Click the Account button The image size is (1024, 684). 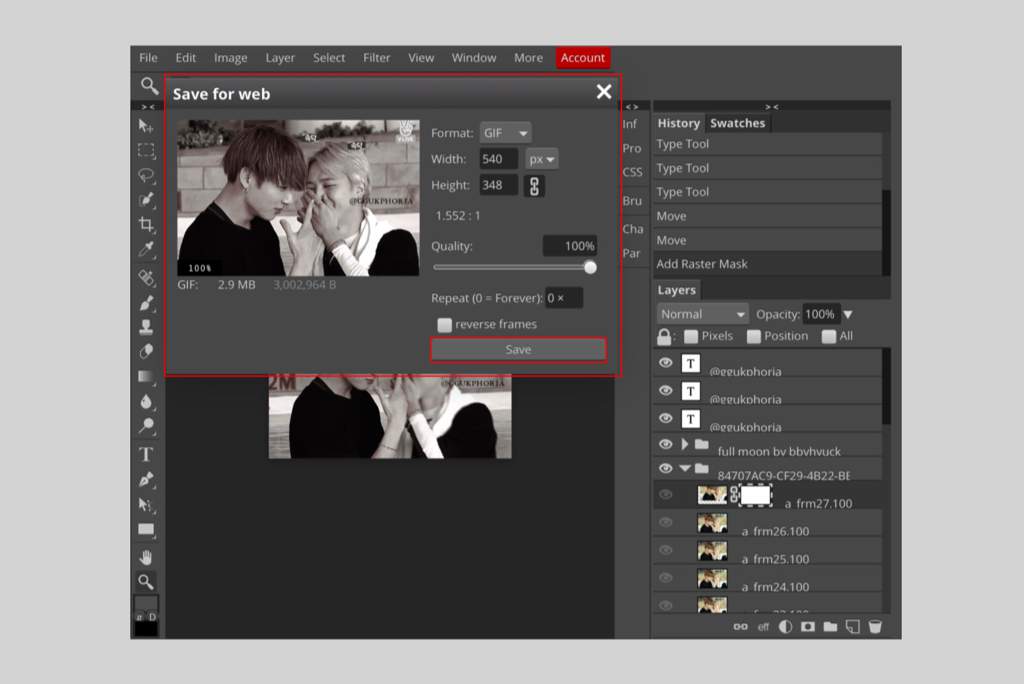coord(583,58)
